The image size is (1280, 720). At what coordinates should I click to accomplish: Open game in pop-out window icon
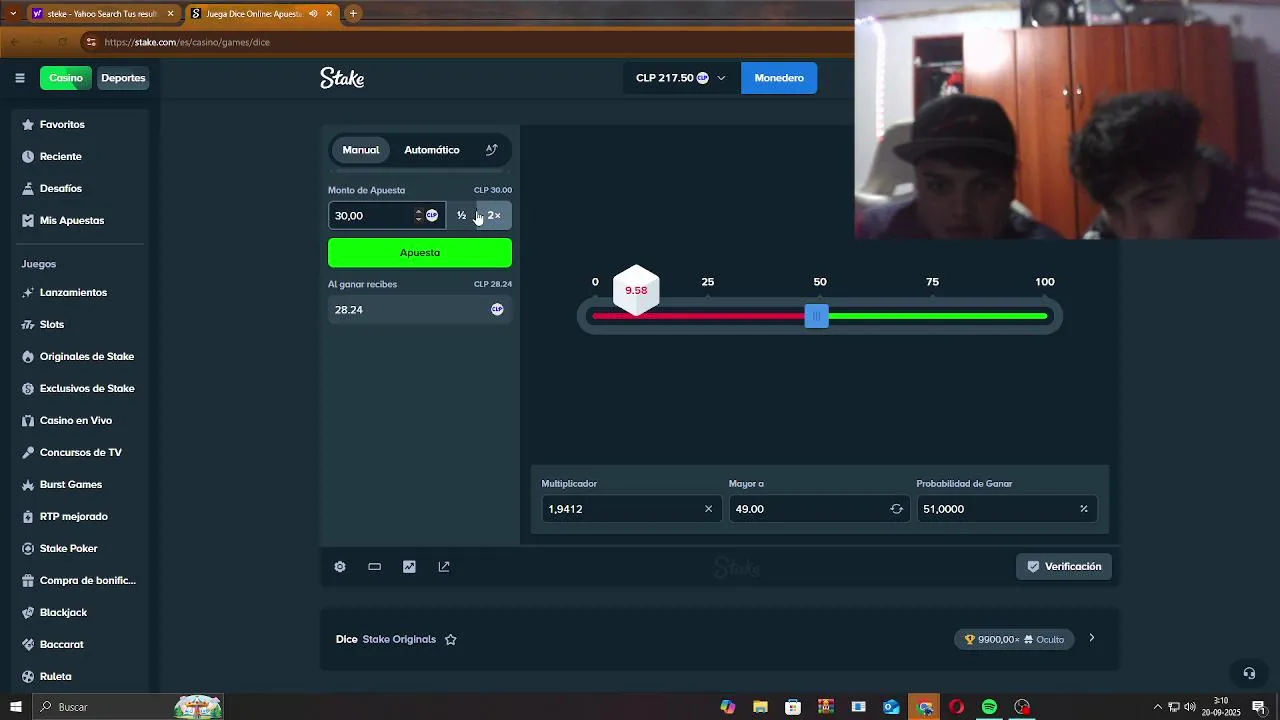tap(444, 567)
